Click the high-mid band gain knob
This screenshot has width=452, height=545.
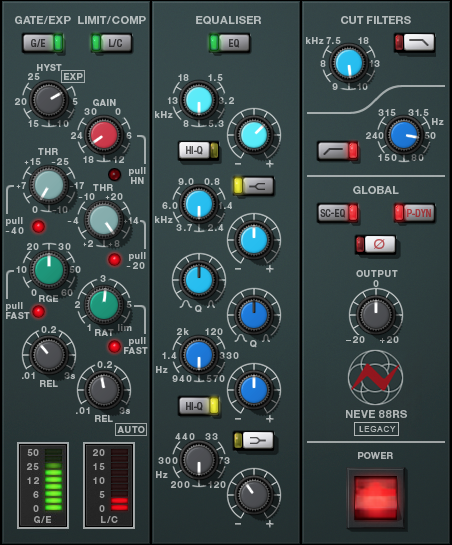[254, 240]
